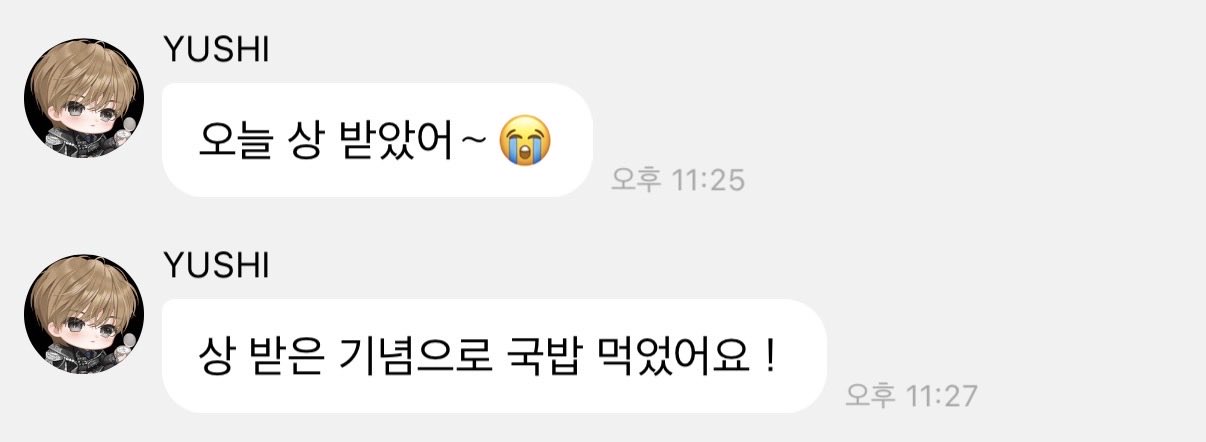Image resolution: width=1206 pixels, height=442 pixels.
Task: Select the YUSHI name above the second message
Action: click(215, 267)
